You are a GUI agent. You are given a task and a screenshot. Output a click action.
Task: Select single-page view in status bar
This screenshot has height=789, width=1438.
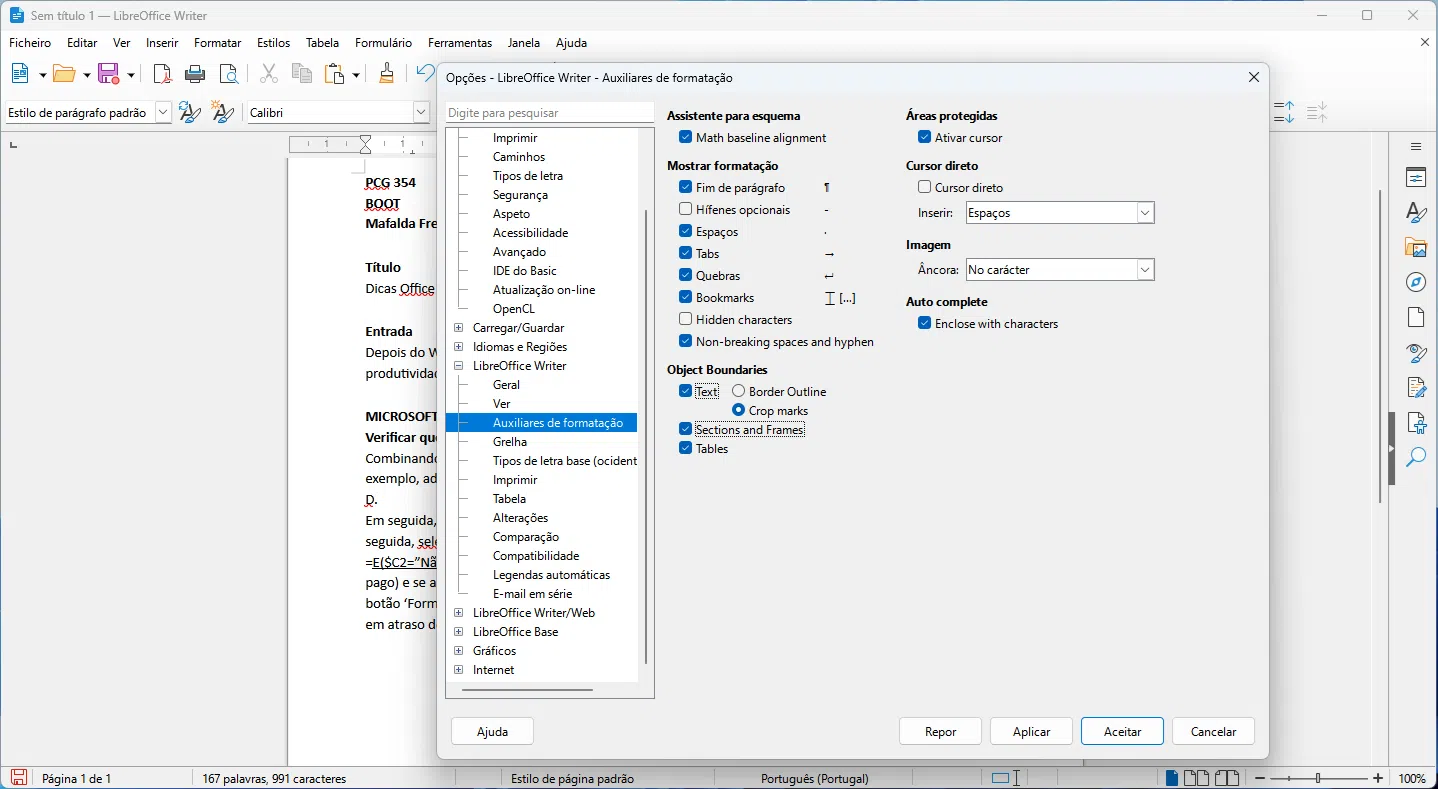click(x=1172, y=778)
